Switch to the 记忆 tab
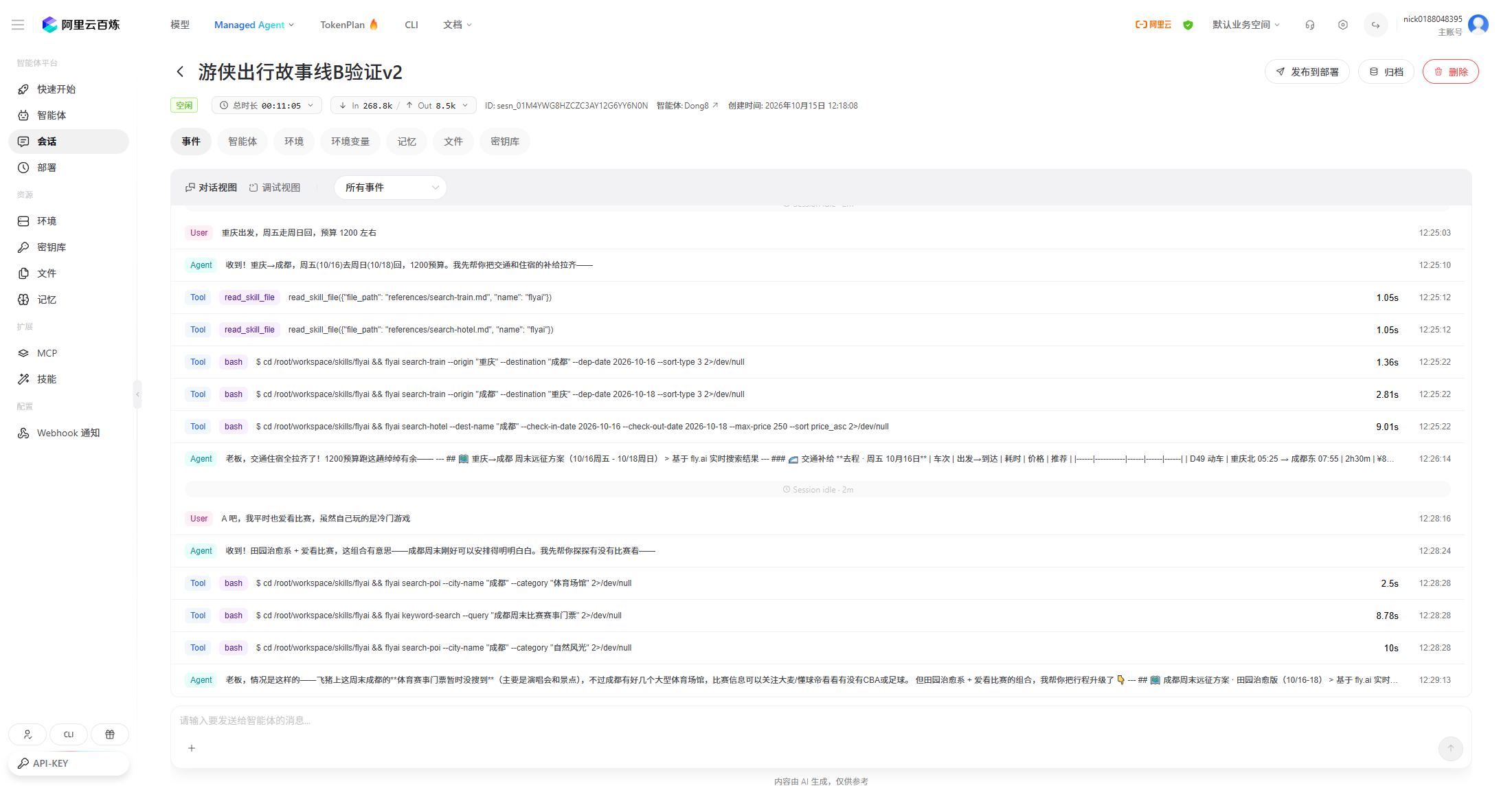Viewport: 1512px width, 788px height. coord(407,142)
